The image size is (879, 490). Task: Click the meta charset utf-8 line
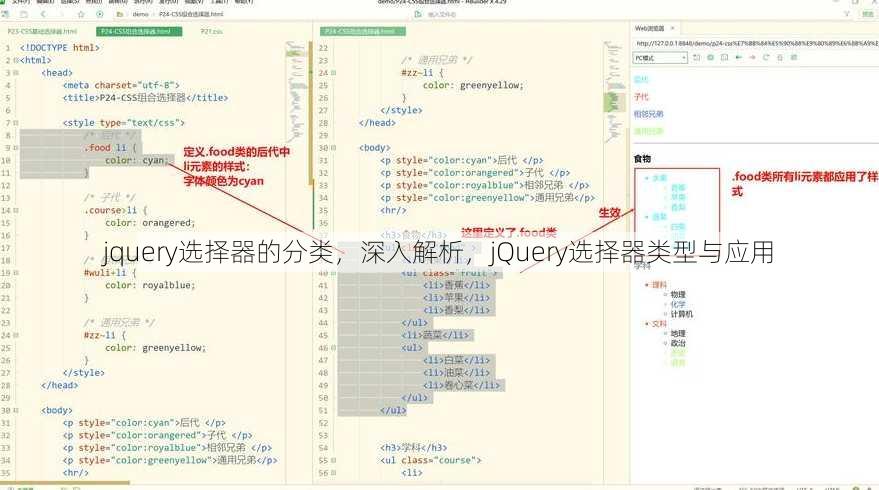[x=121, y=85]
